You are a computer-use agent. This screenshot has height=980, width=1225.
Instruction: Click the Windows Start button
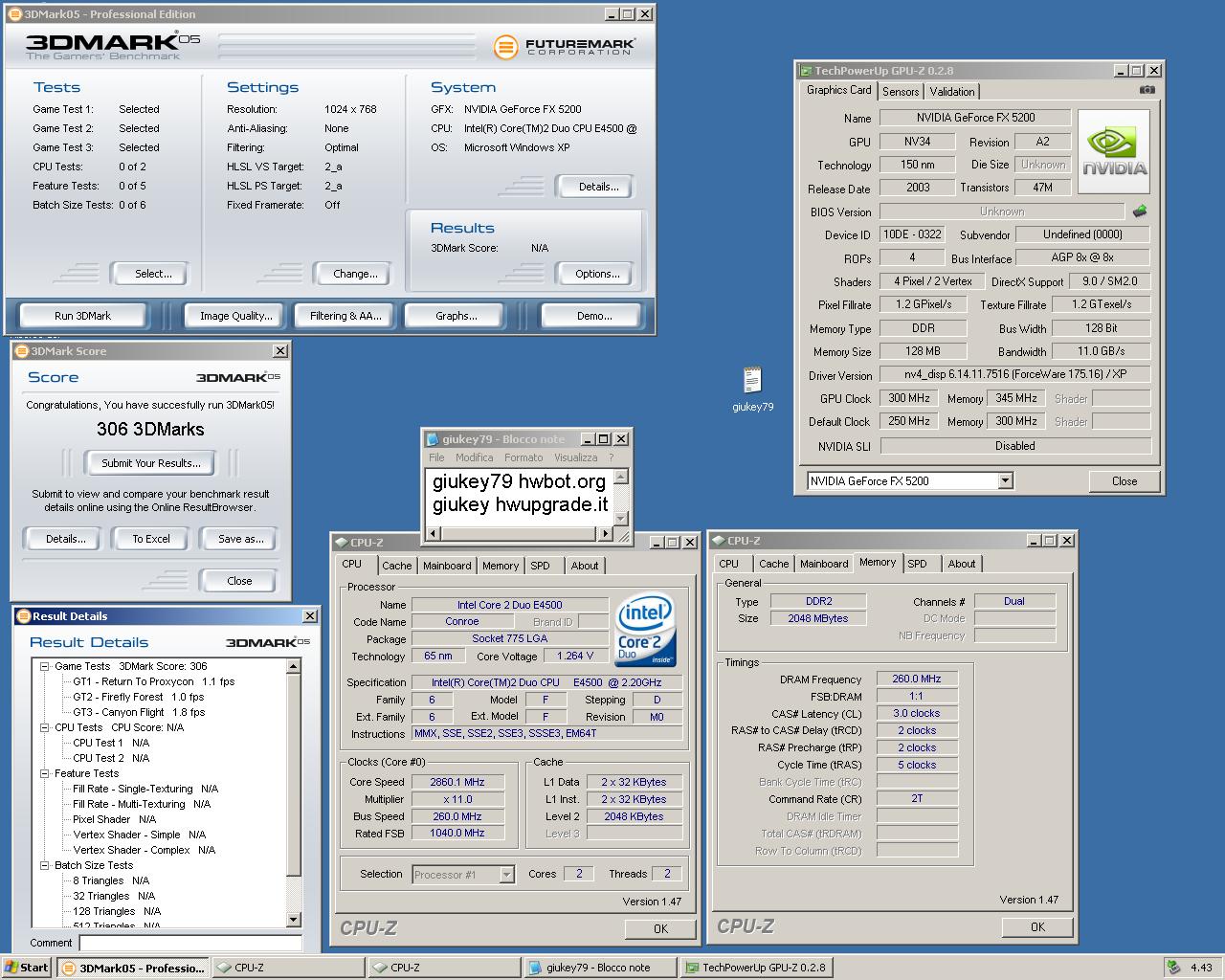pyautogui.click(x=27, y=967)
